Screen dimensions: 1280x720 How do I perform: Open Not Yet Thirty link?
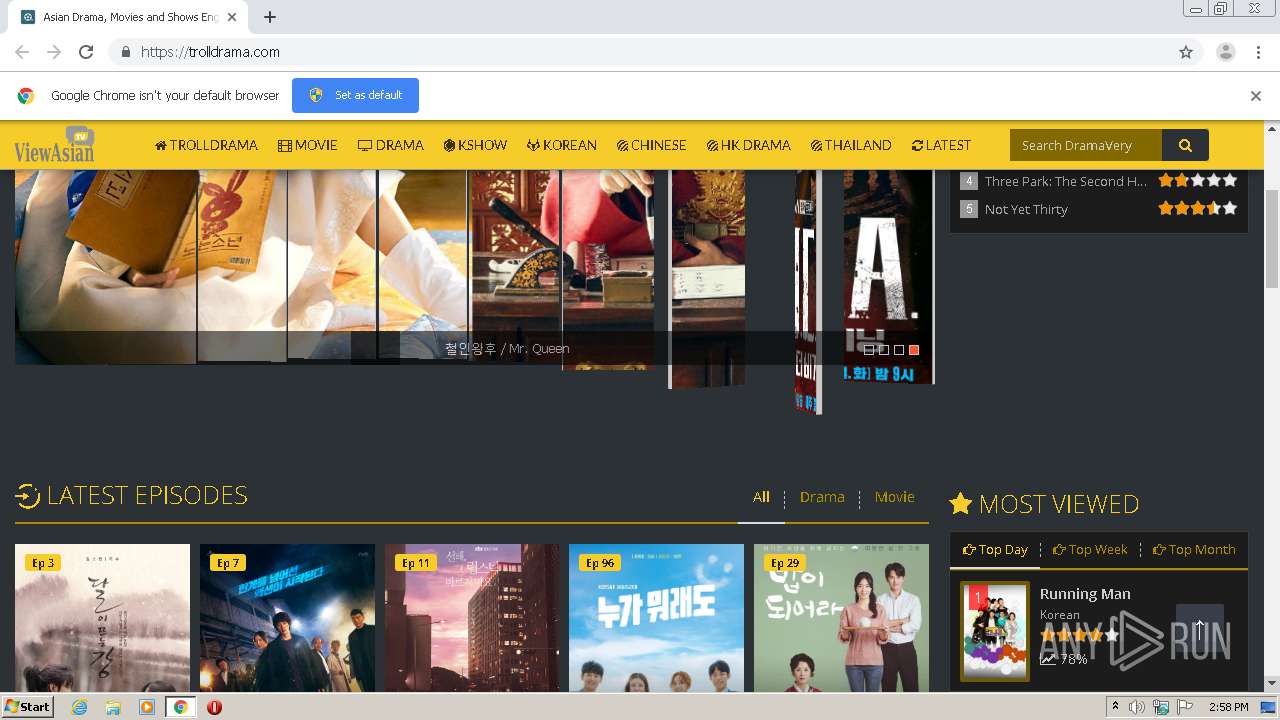pos(1026,209)
